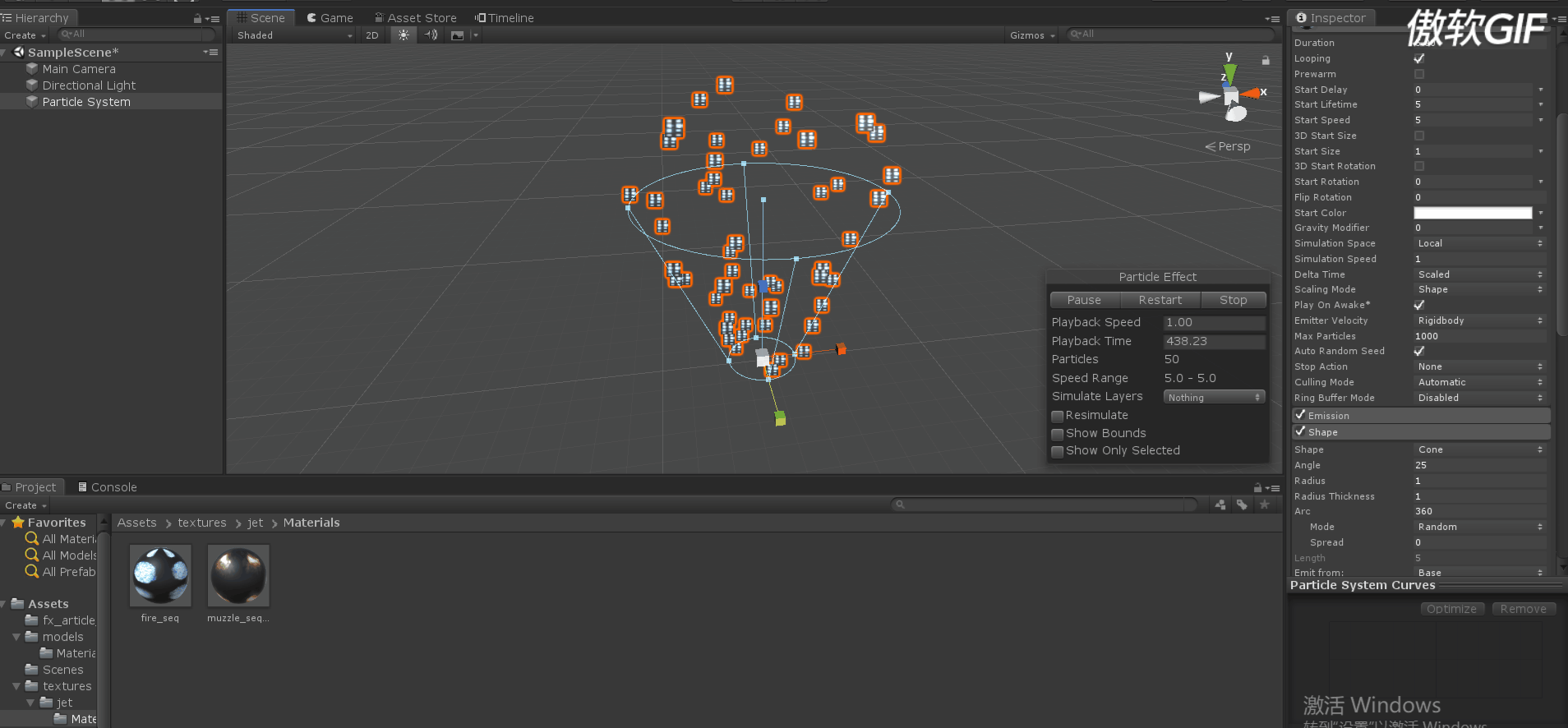
Task: Click the red X axis gizmo cone
Action: pyautogui.click(x=1251, y=93)
